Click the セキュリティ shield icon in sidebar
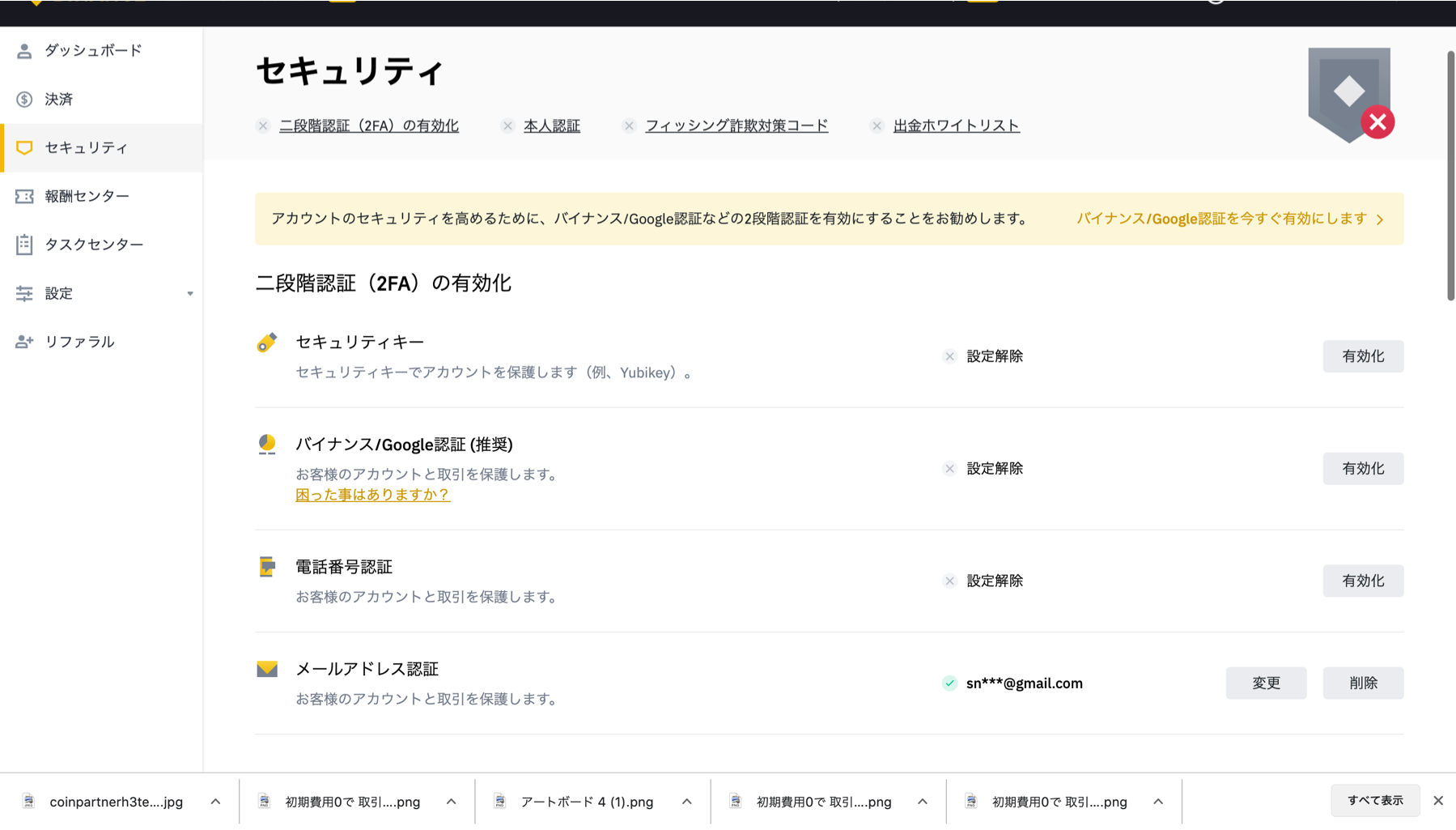Screen dimensions: 1456x830 click(x=24, y=148)
